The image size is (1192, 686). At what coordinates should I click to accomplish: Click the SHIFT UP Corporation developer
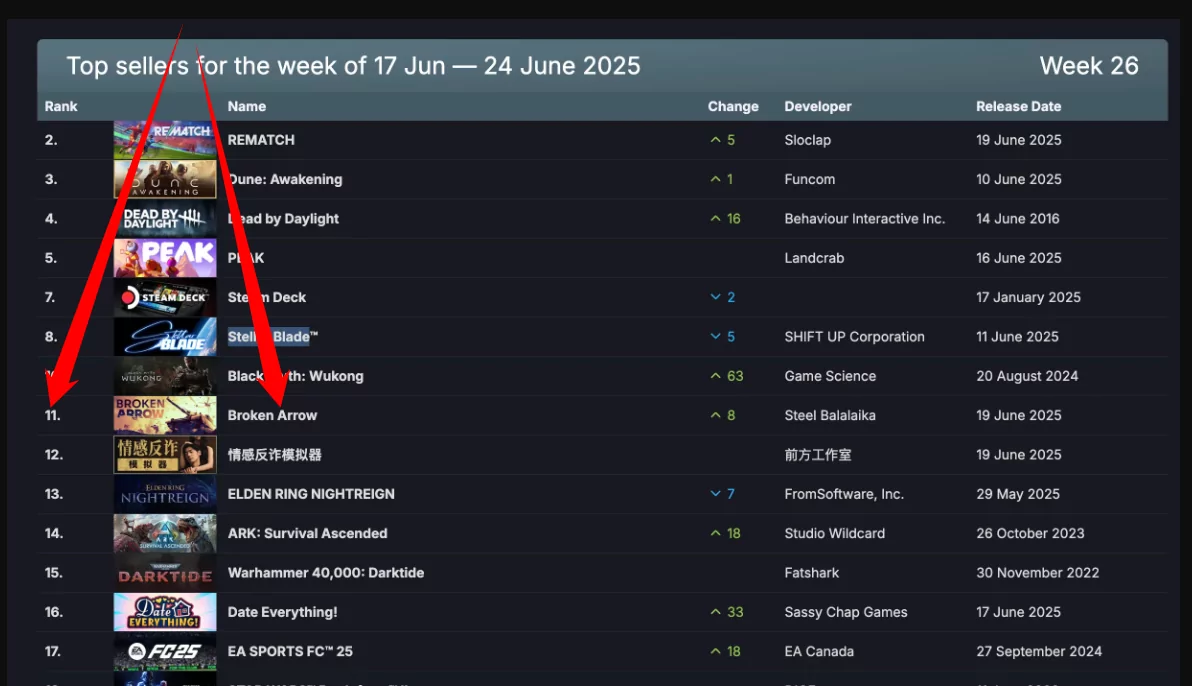click(x=854, y=337)
